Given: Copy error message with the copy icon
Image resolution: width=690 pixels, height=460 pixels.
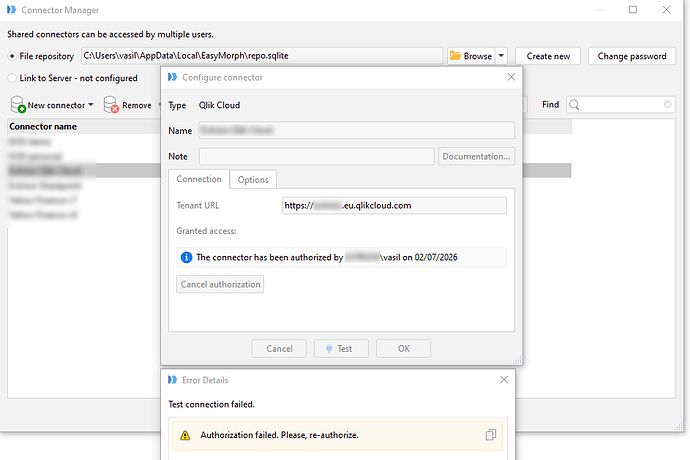Looking at the screenshot, I should [491, 435].
